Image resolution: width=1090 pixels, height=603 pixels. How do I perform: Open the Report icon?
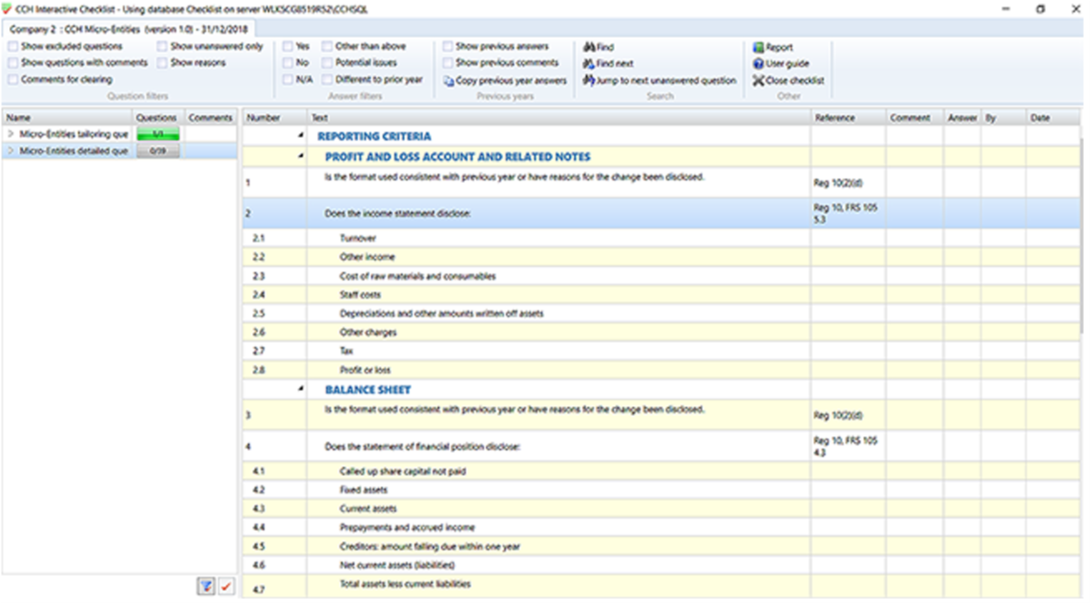click(758, 47)
